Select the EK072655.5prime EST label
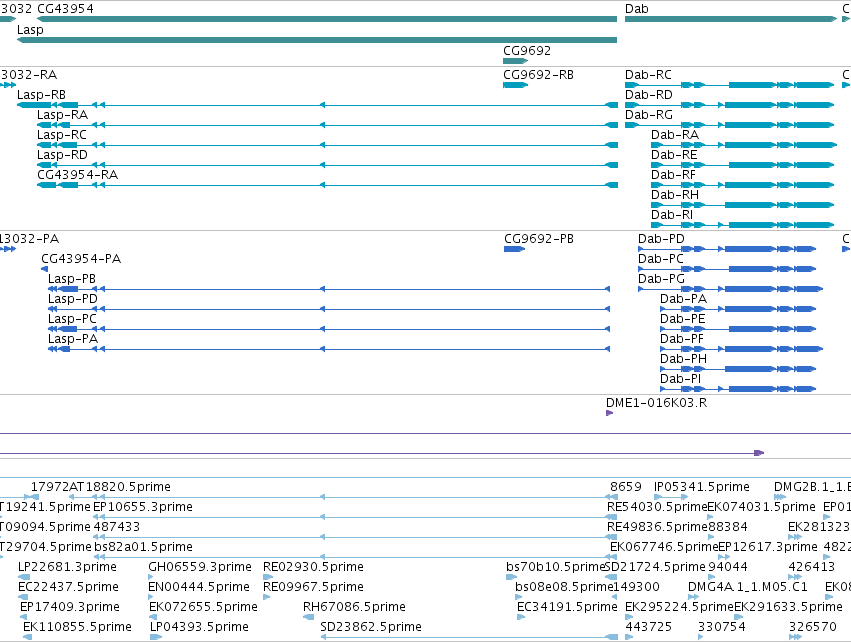Screen dimensions: 851x642 pyautogui.click(x=204, y=607)
